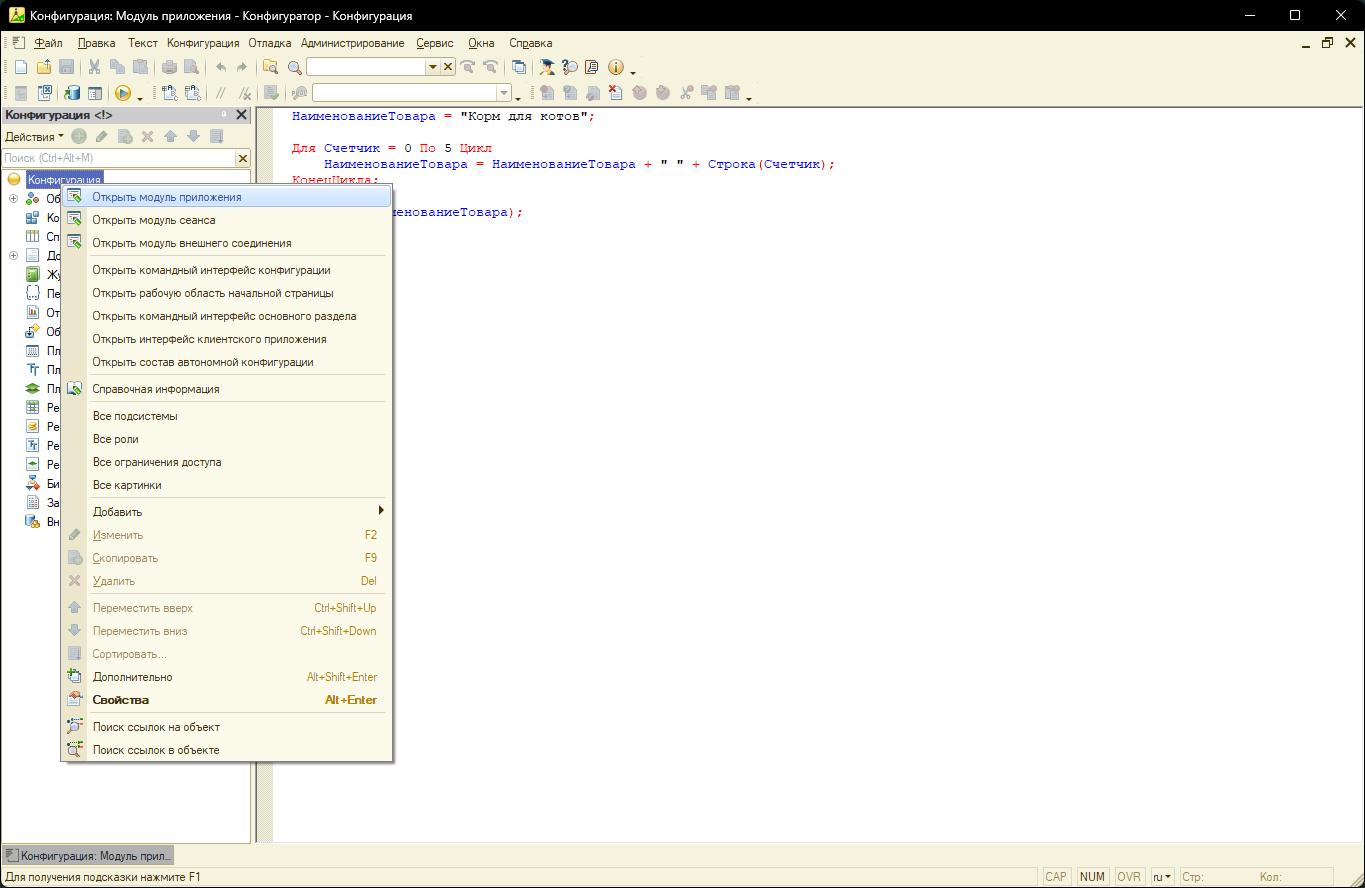Open the Окна menu
The height and width of the screenshot is (888, 1365).
[x=481, y=43]
